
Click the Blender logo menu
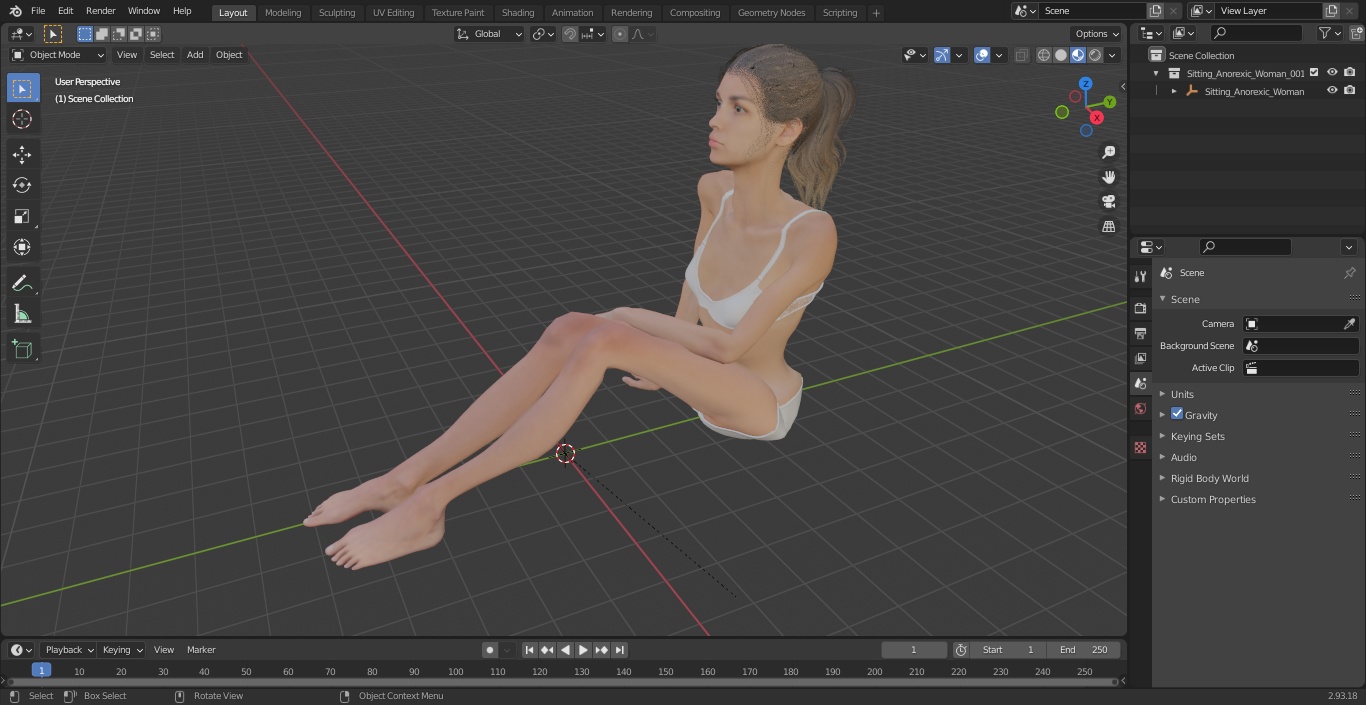pyautogui.click(x=15, y=11)
